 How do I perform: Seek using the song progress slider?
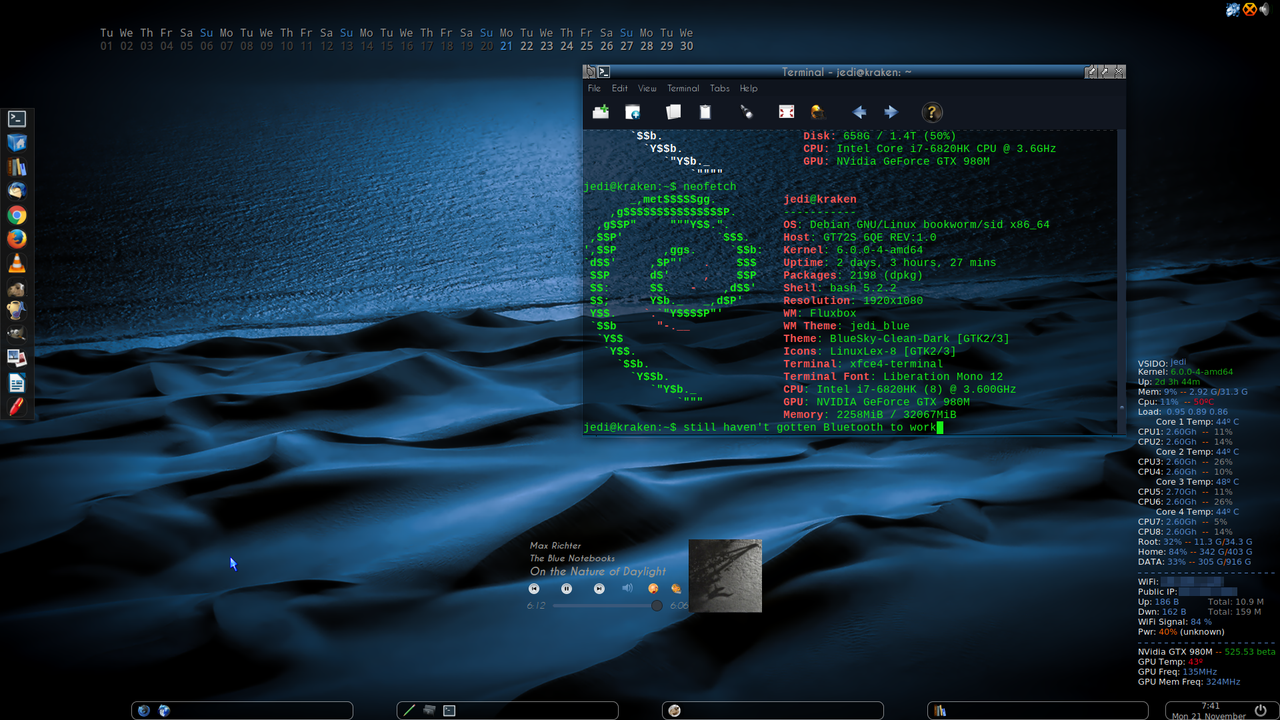[607, 605]
